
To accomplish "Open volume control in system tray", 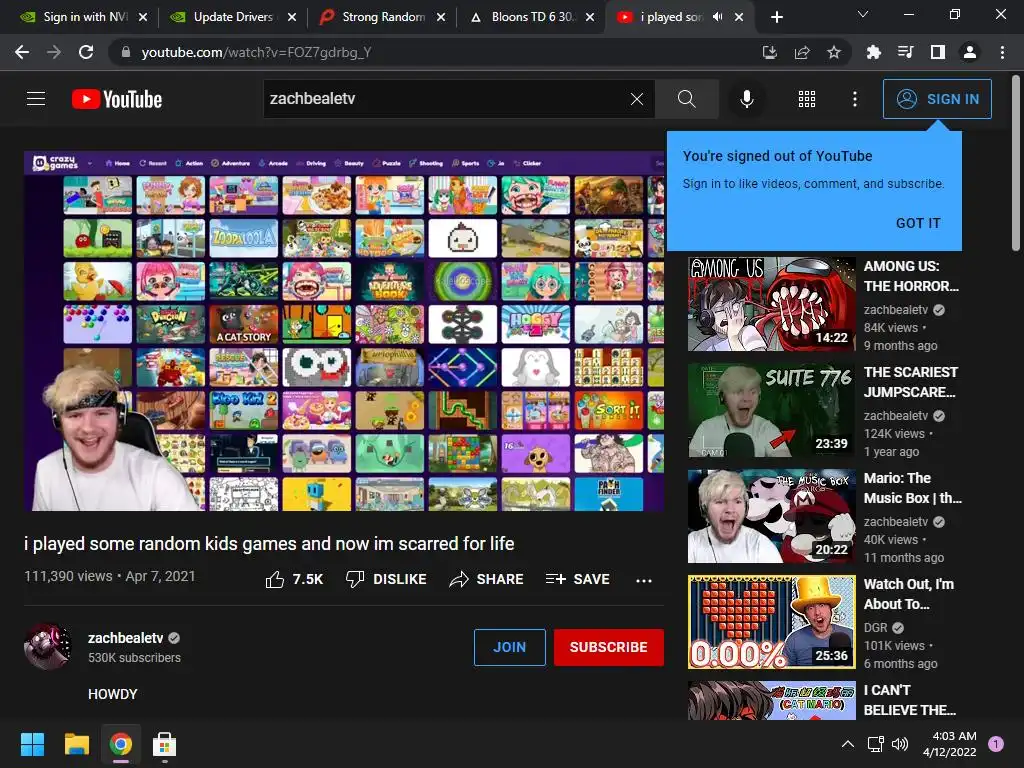I will 900,744.
